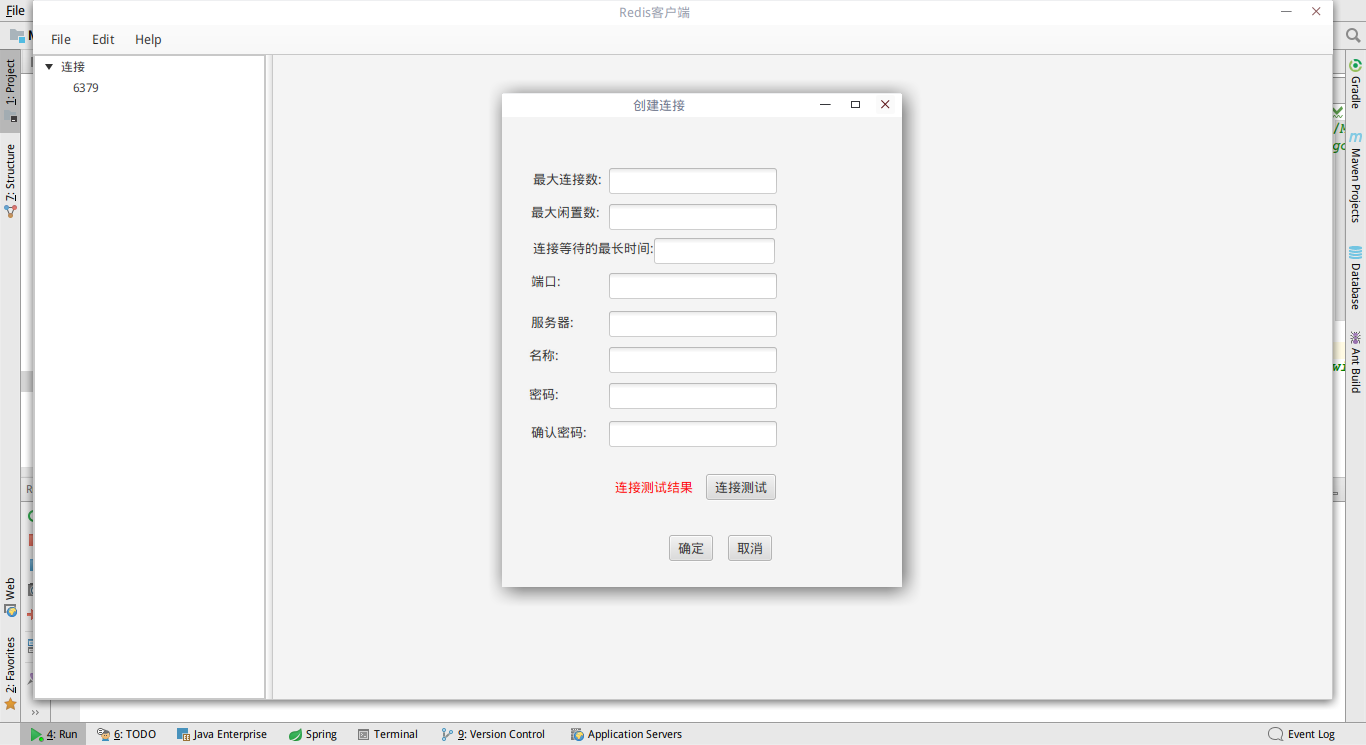Open the IDE Favorites tool window

point(10,673)
